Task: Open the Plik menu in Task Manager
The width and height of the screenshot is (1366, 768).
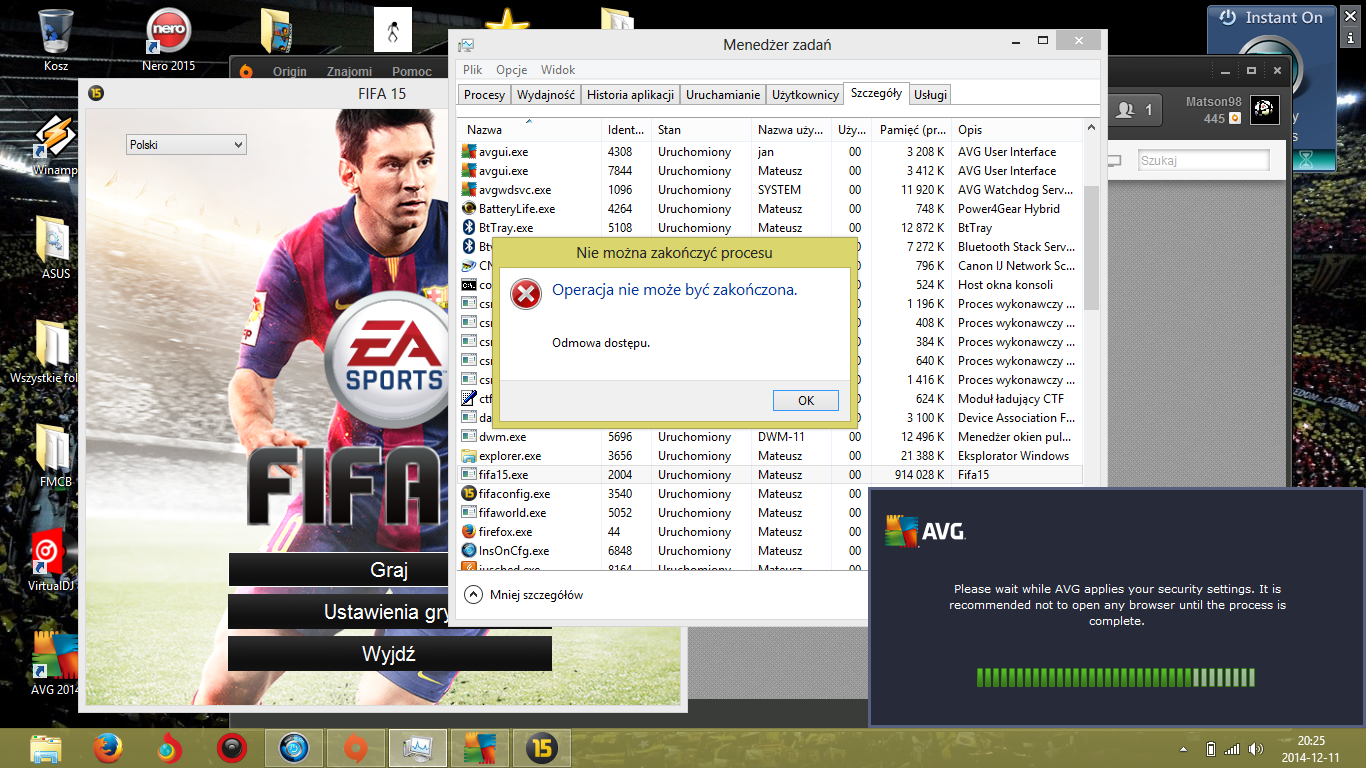Action: point(473,70)
